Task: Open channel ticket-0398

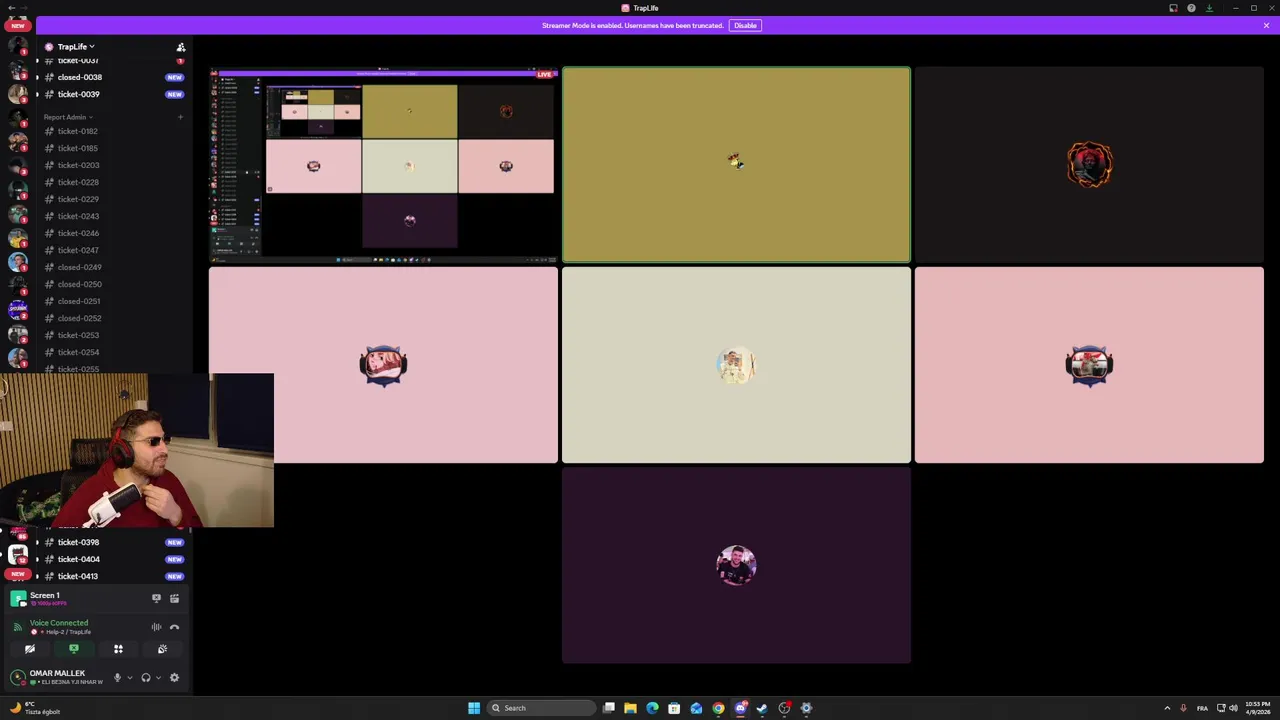Action: pos(113,542)
